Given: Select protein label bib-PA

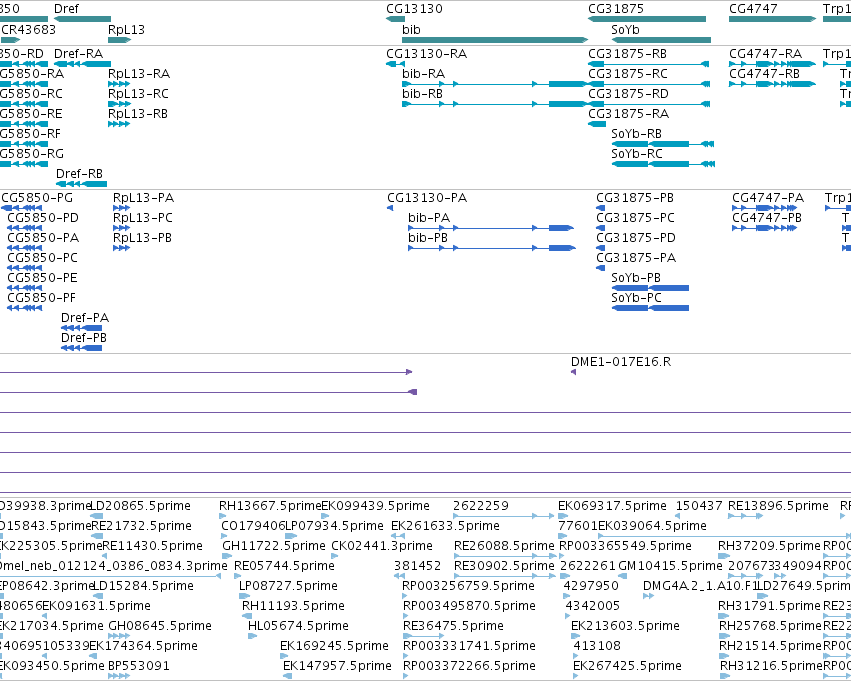Looking at the screenshot, I should pos(429,218).
